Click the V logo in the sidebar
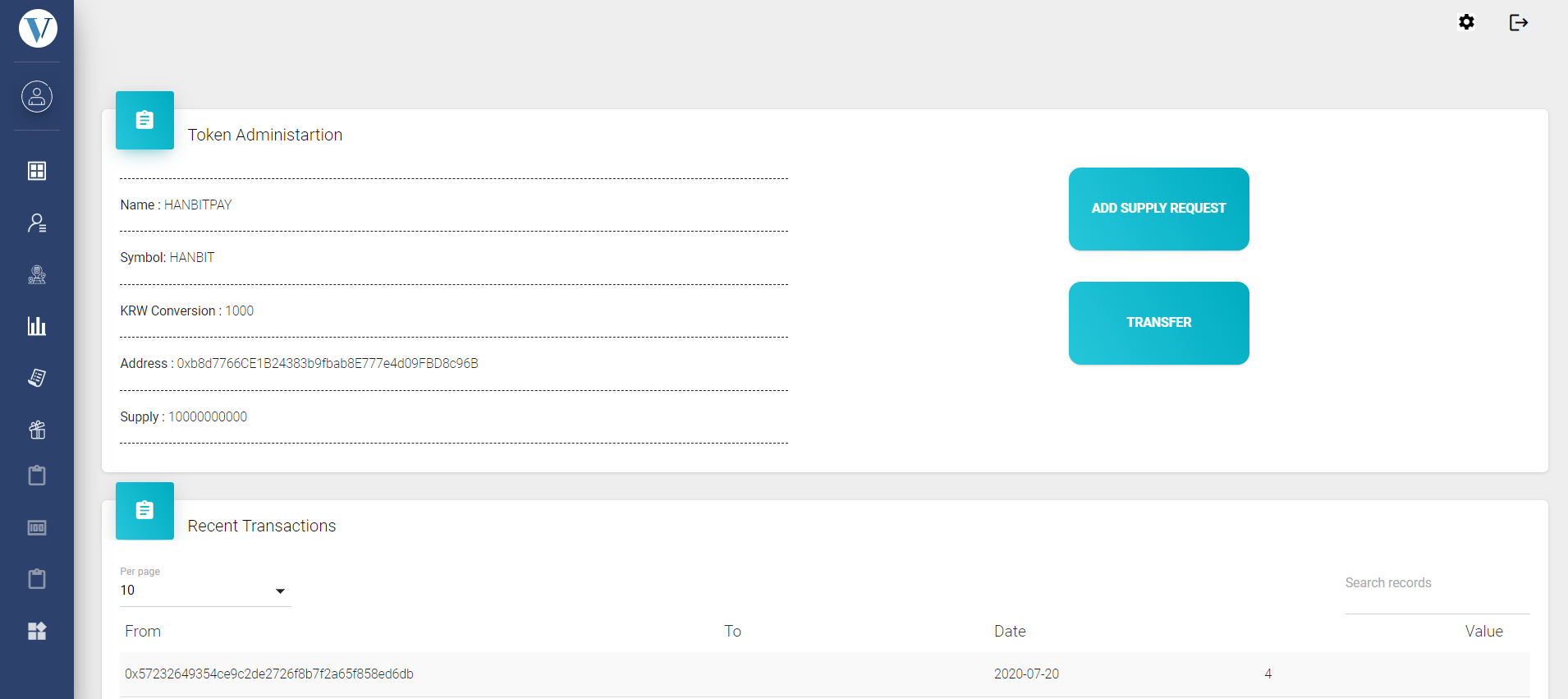The width and height of the screenshot is (1568, 699). coord(38,29)
